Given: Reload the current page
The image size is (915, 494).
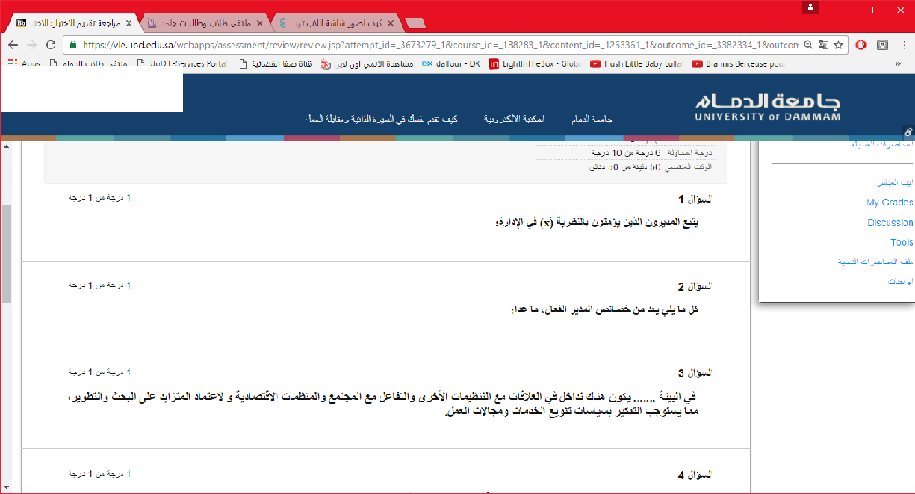Looking at the screenshot, I should [51, 45].
